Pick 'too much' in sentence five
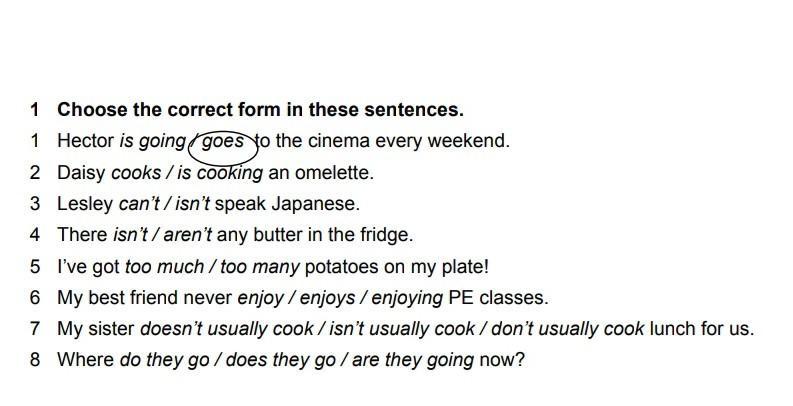This screenshot has width=793, height=406. coord(164,266)
